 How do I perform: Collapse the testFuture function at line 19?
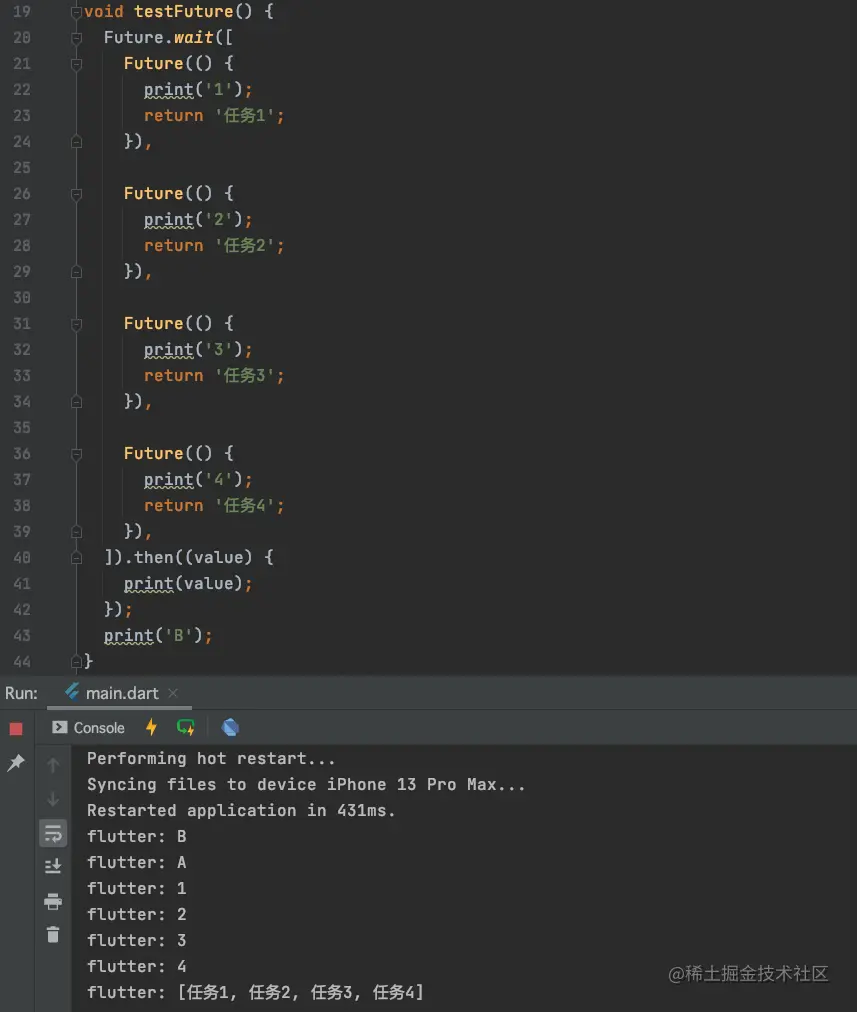[76, 12]
